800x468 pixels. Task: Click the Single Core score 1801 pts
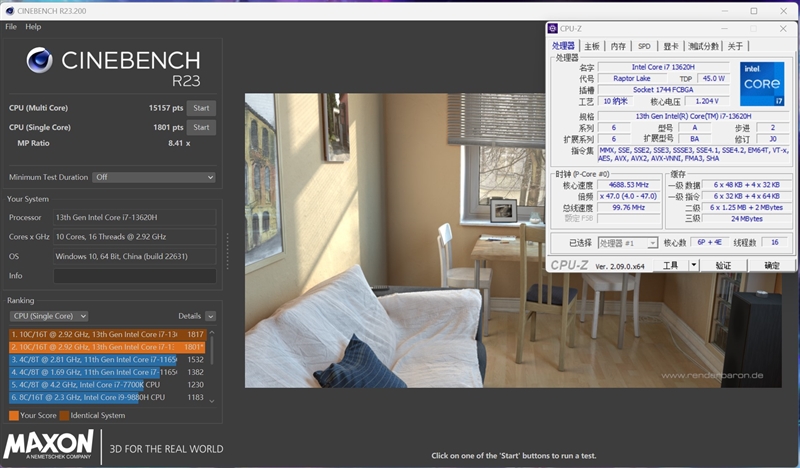(x=168, y=128)
